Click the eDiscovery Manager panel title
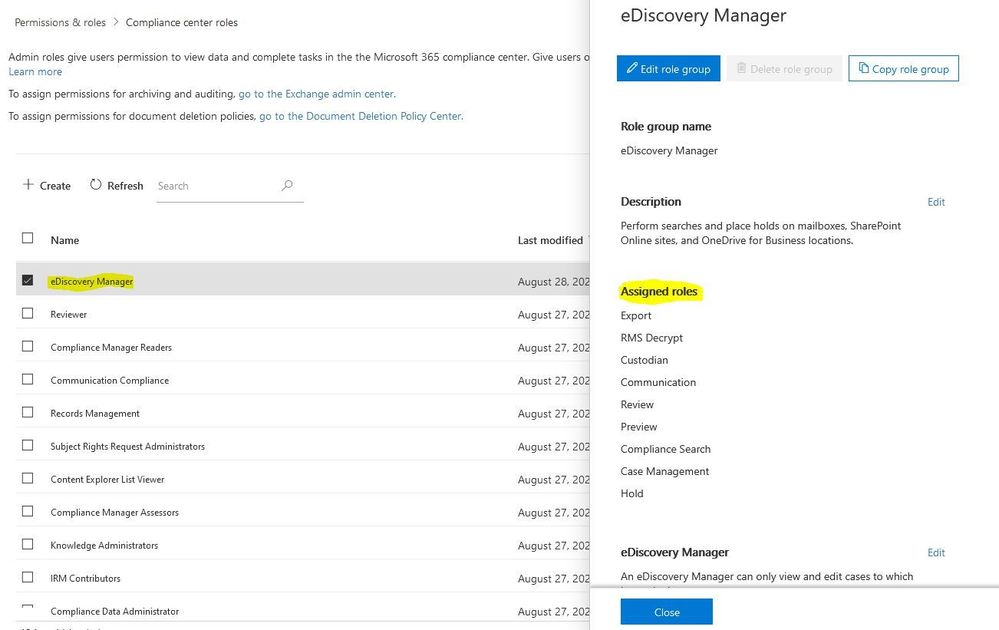The height and width of the screenshot is (630, 999). click(x=703, y=15)
